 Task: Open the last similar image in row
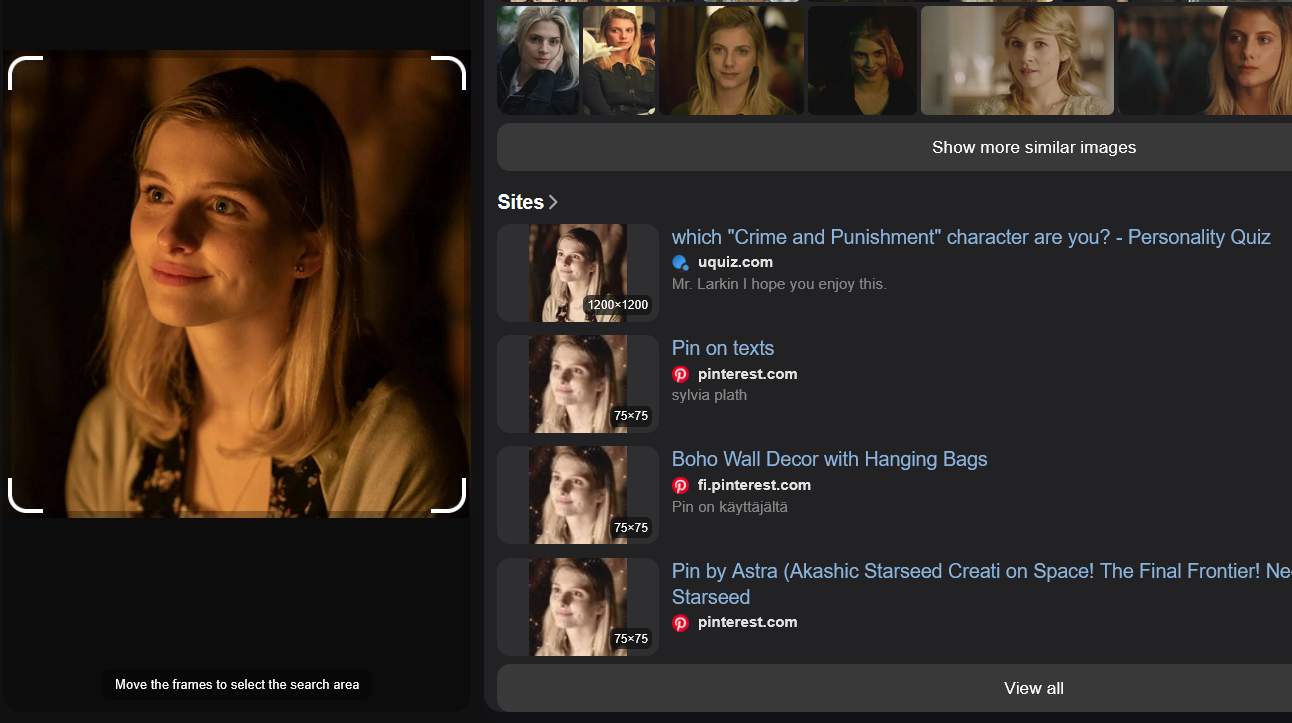(1205, 60)
